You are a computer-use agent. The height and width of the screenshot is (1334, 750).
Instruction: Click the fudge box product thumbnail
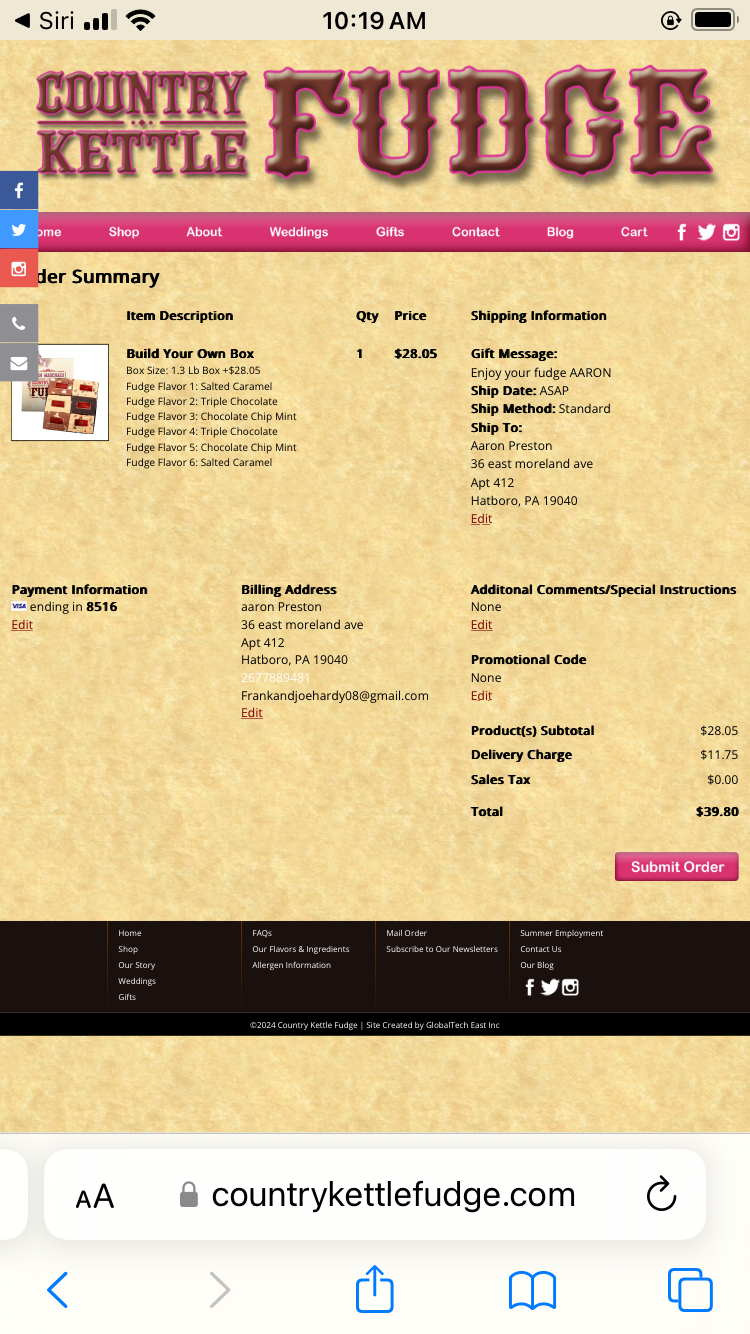(60, 393)
